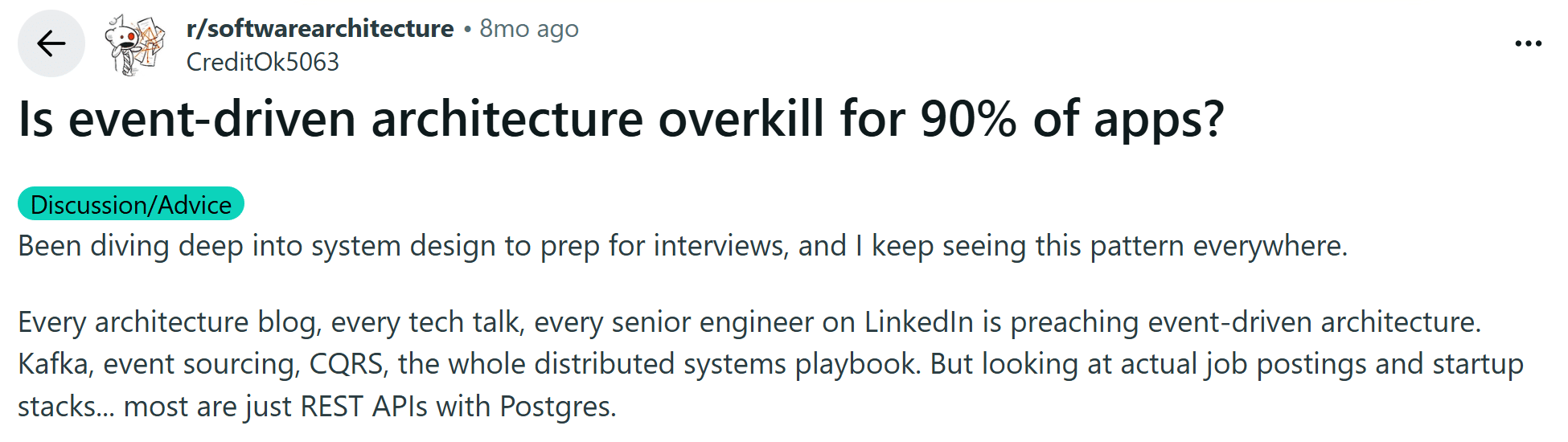Click "event sourcing" in the post body
Screen dimensions: 1568x442
coord(202,364)
